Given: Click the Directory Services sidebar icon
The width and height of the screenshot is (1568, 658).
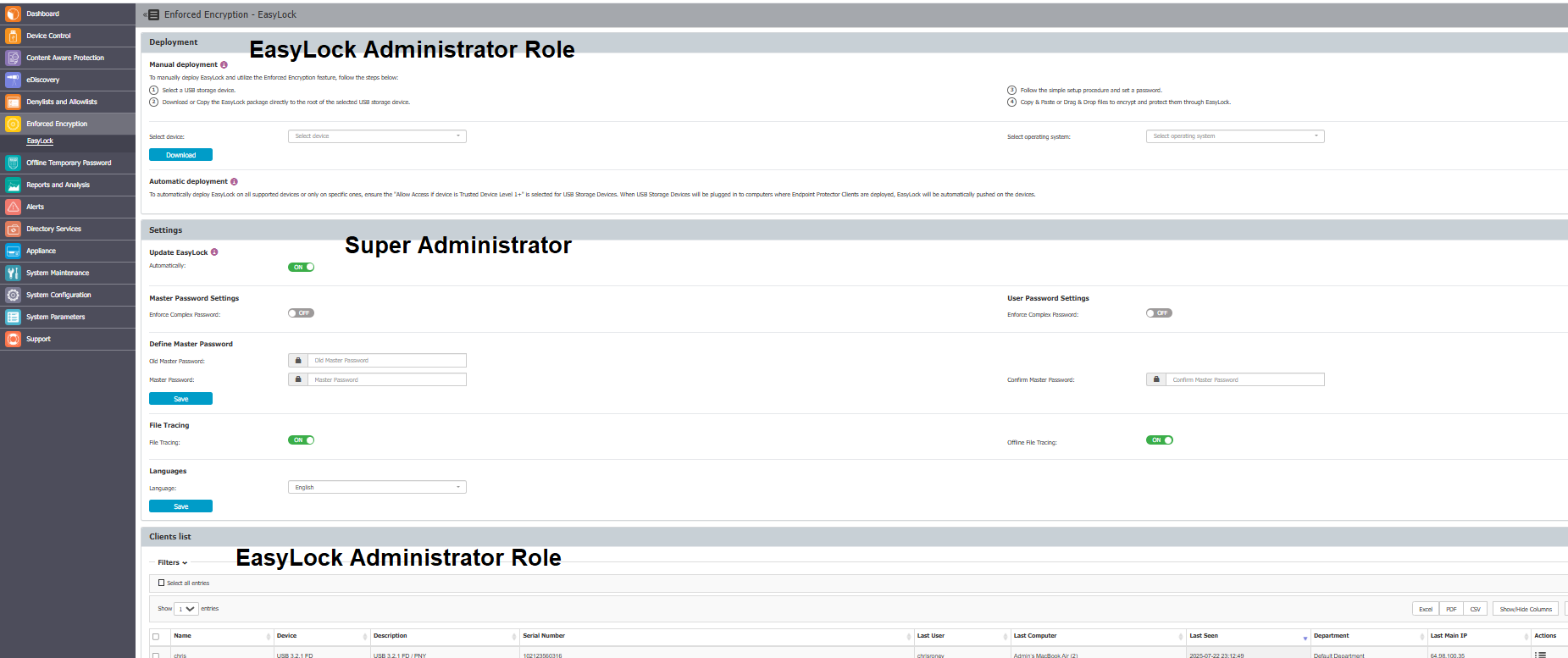Looking at the screenshot, I should 13,229.
